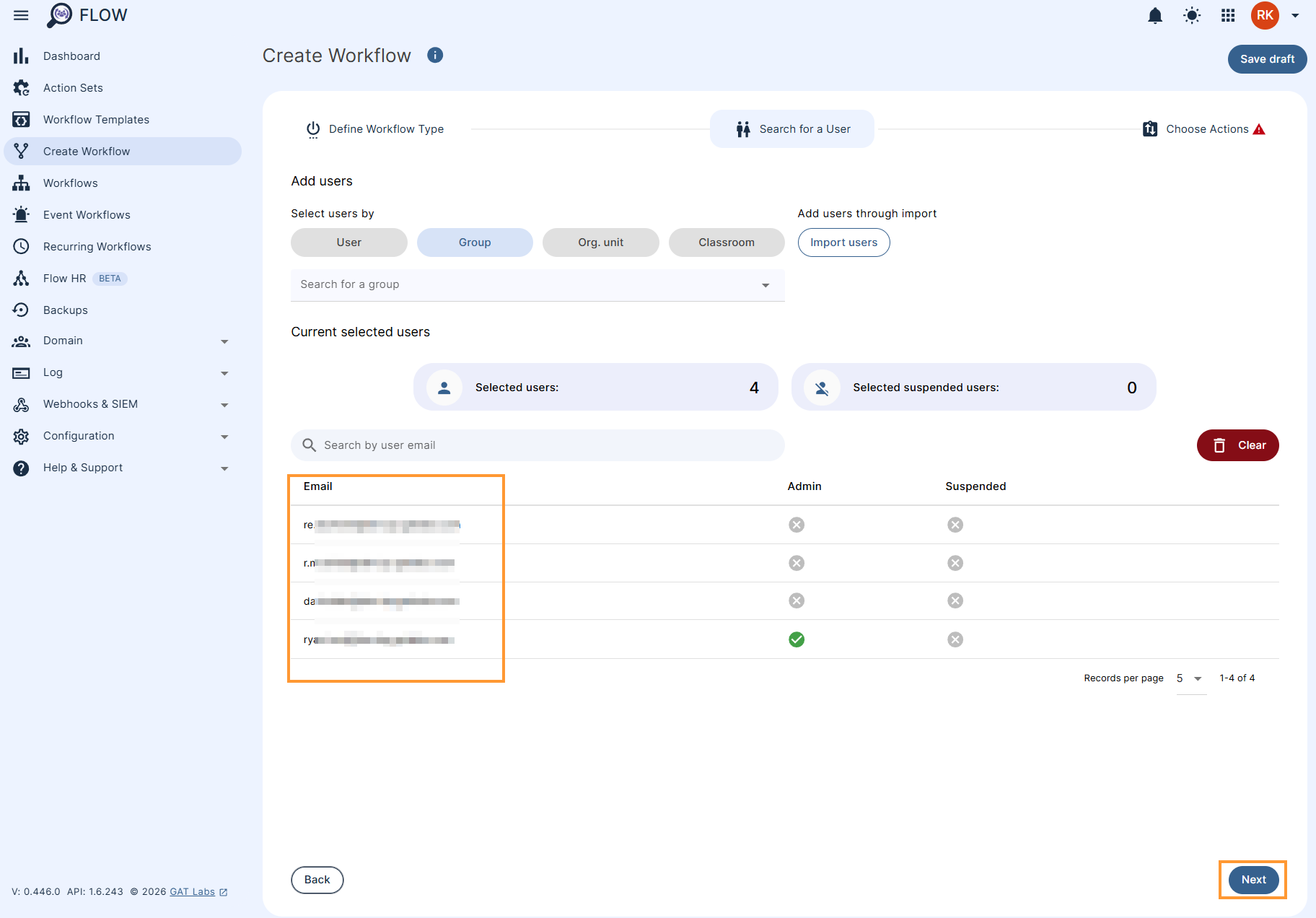Click the Import users button
1316x918 pixels.
coord(844,242)
